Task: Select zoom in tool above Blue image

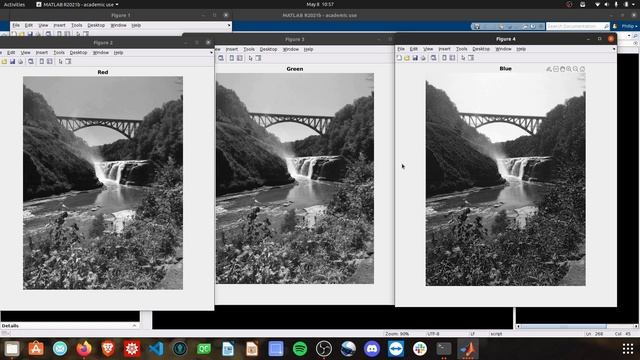Action: 569,69
